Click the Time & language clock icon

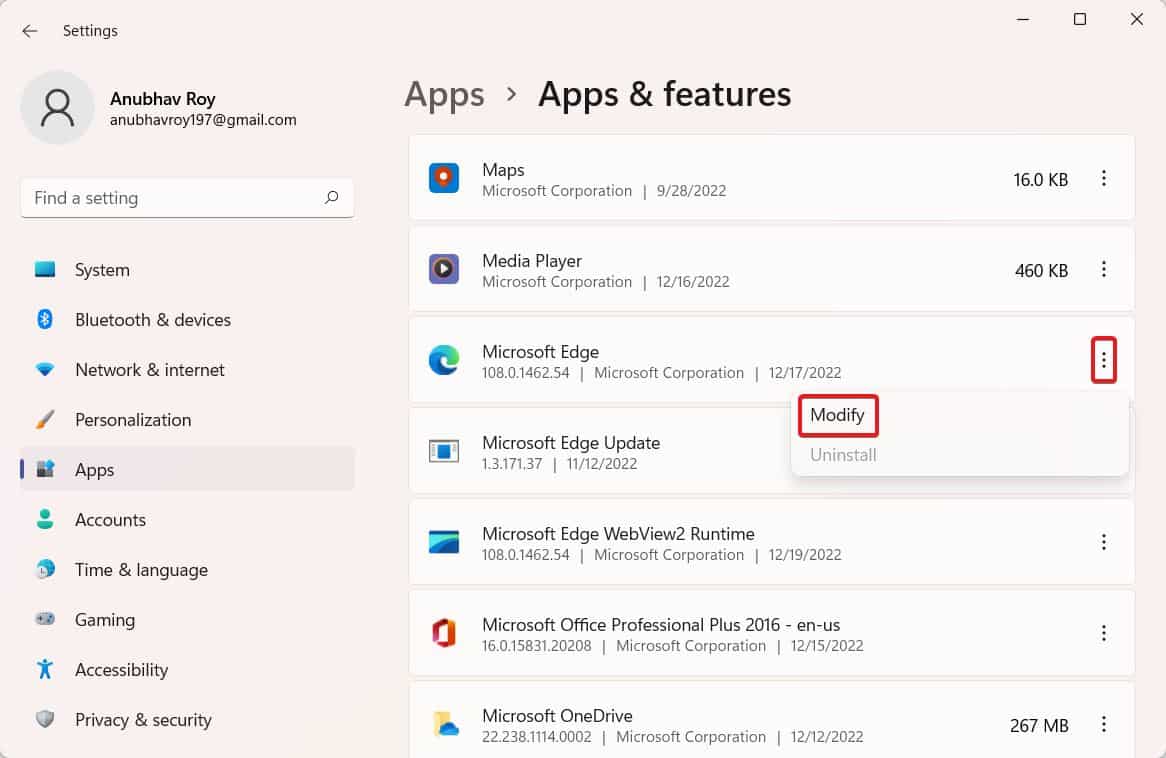[x=45, y=569]
